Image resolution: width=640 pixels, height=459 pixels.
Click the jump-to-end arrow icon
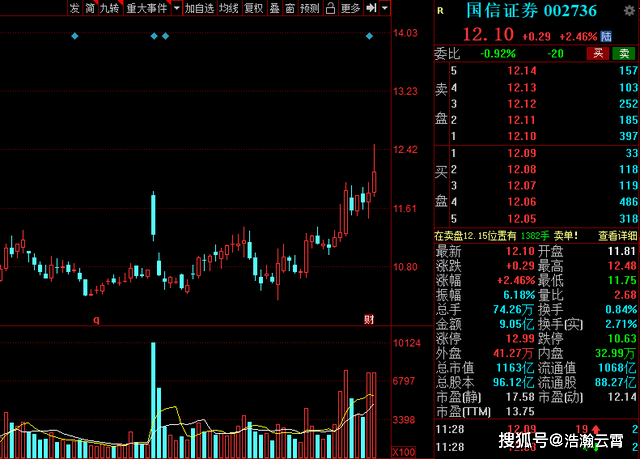click(371, 8)
